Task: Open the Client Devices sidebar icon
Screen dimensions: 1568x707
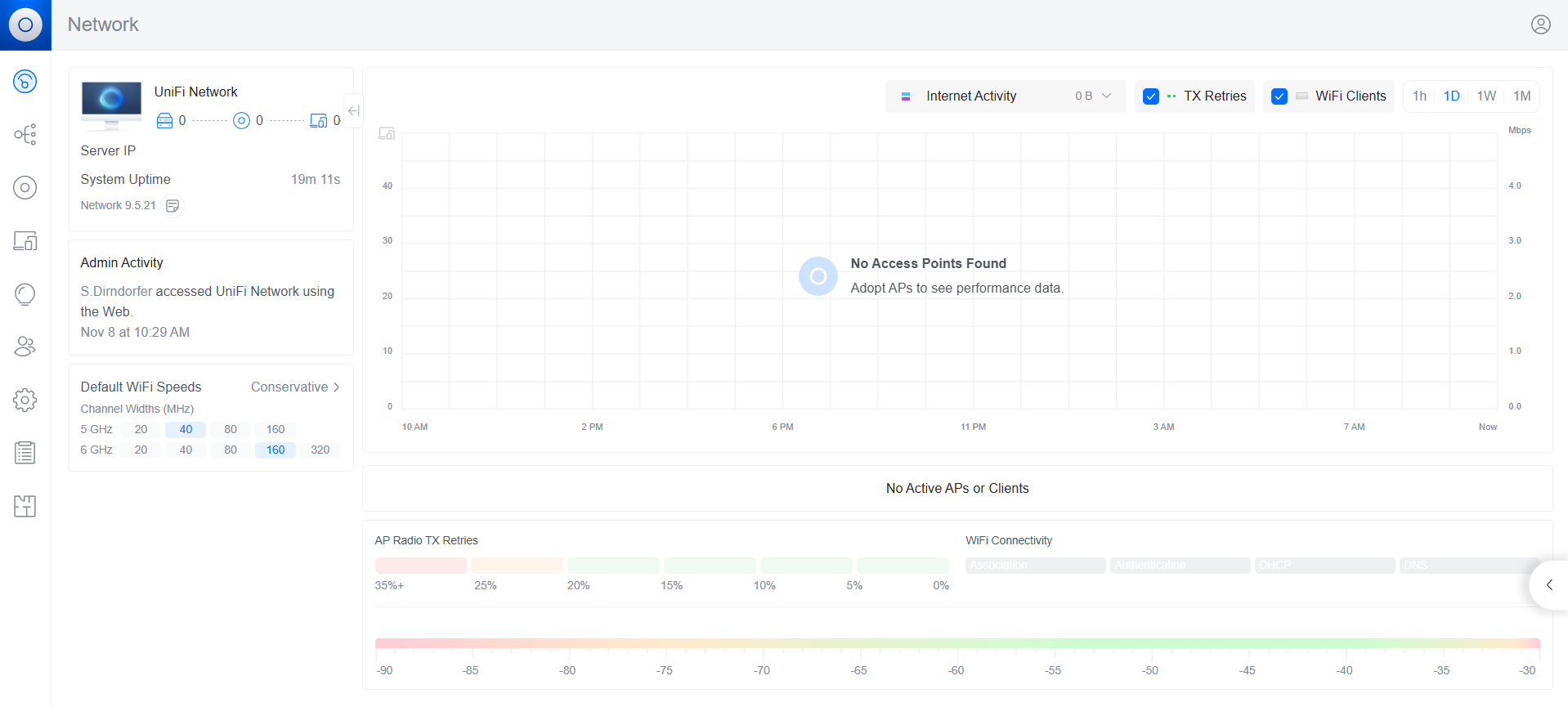Action: point(25,241)
